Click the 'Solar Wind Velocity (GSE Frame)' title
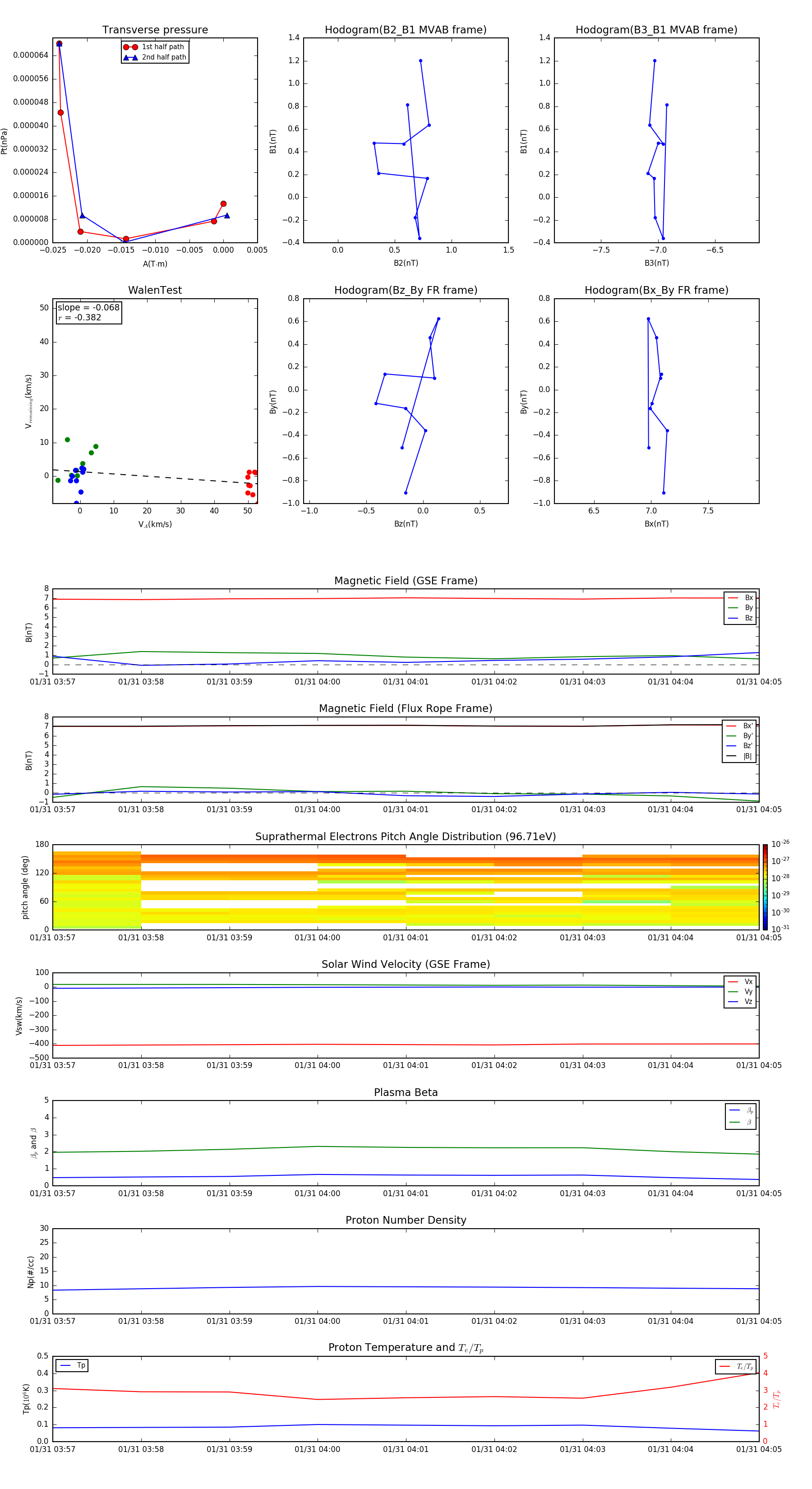Screen dimensions: 812x1489 406,965
